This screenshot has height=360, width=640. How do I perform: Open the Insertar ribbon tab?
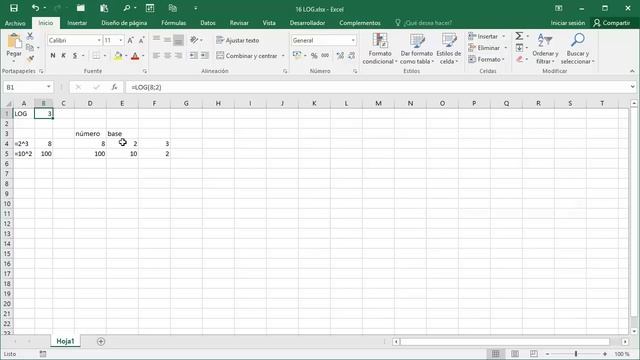[77, 23]
